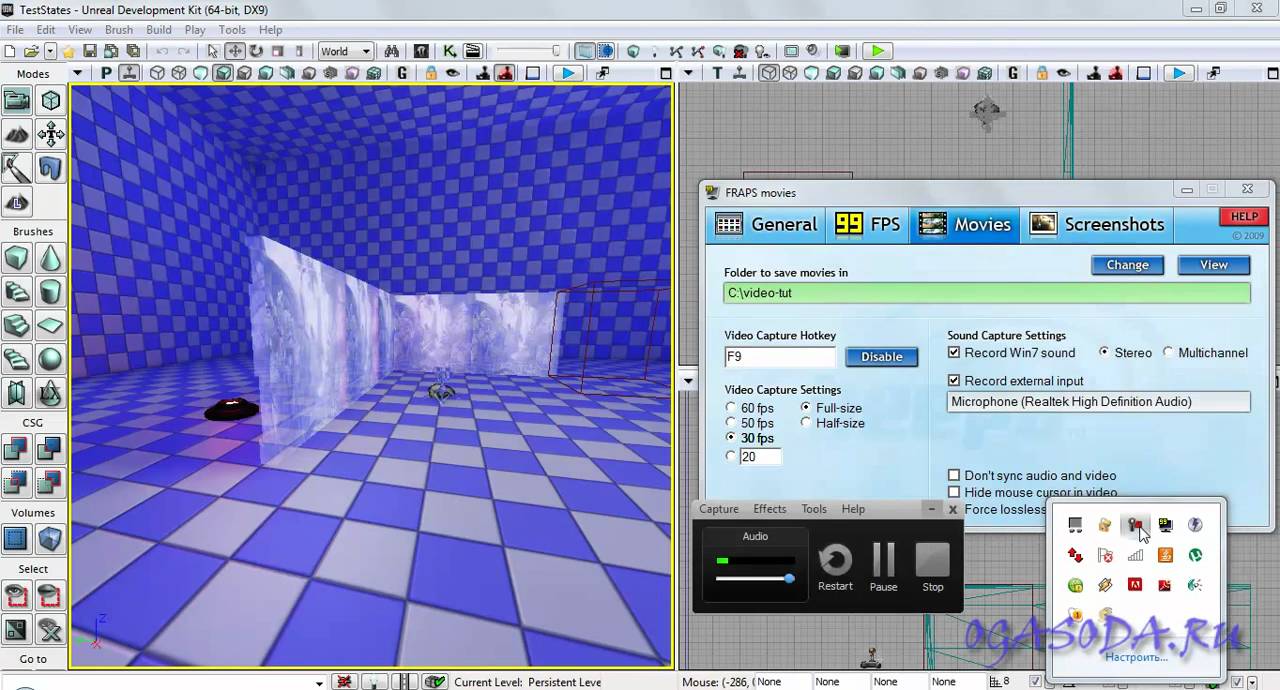
Task: Click the Save level floppy icon
Action: [x=90, y=51]
